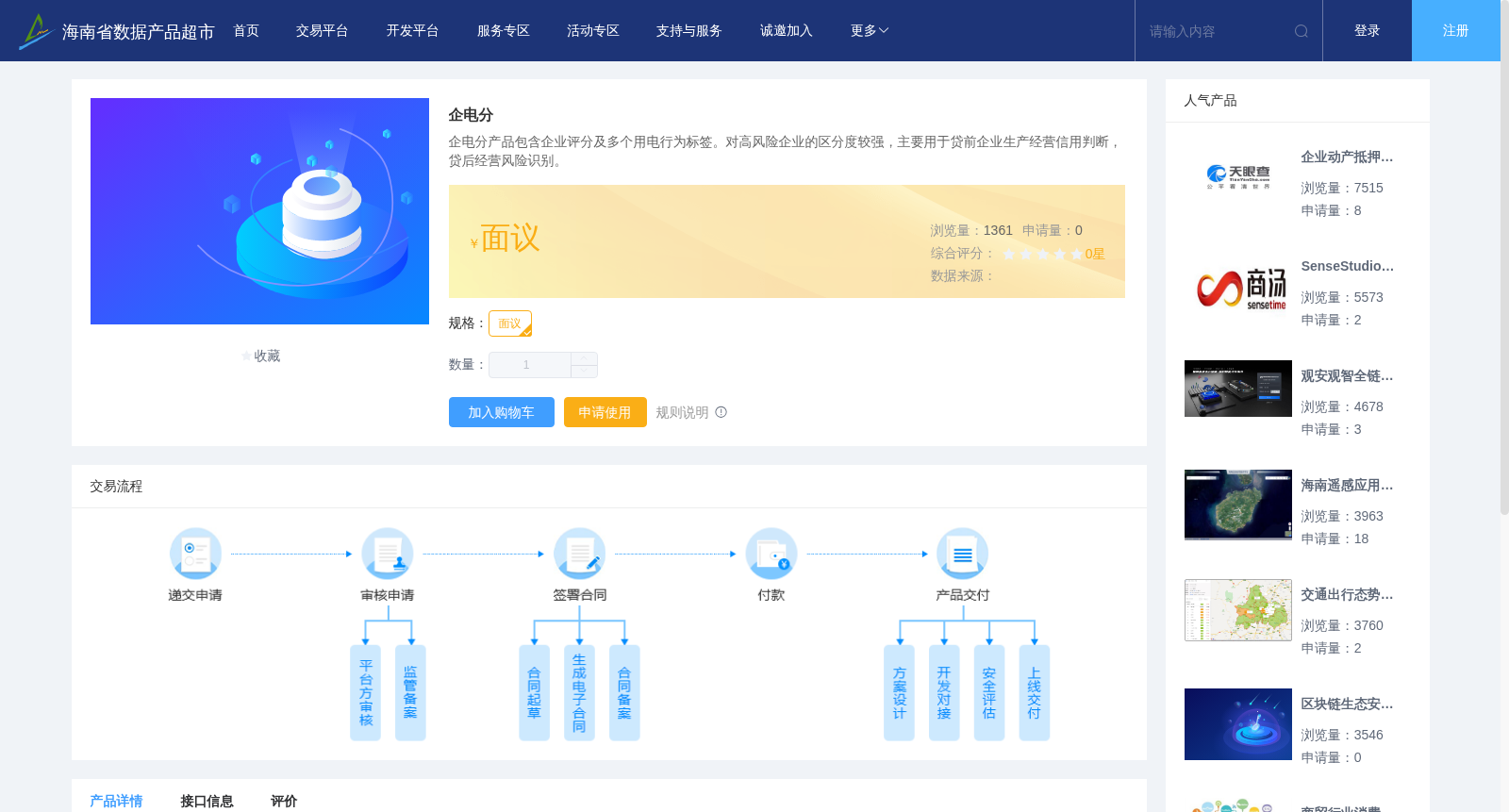
Task: Open the 开发平台 menu item
Action: pos(412,31)
